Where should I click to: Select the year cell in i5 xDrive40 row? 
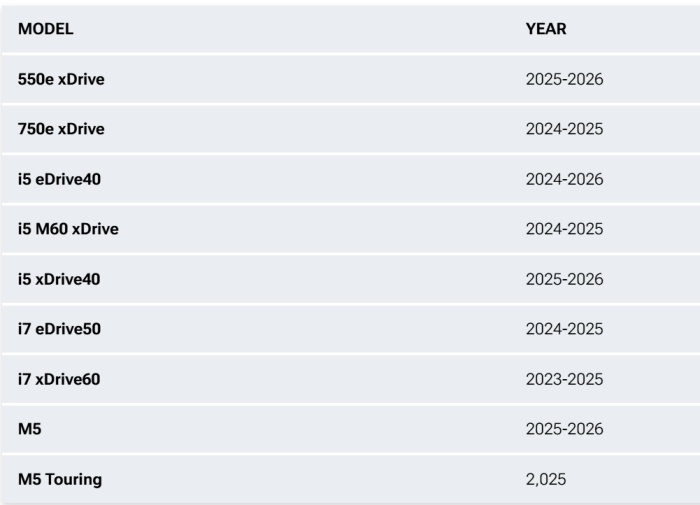(x=564, y=279)
